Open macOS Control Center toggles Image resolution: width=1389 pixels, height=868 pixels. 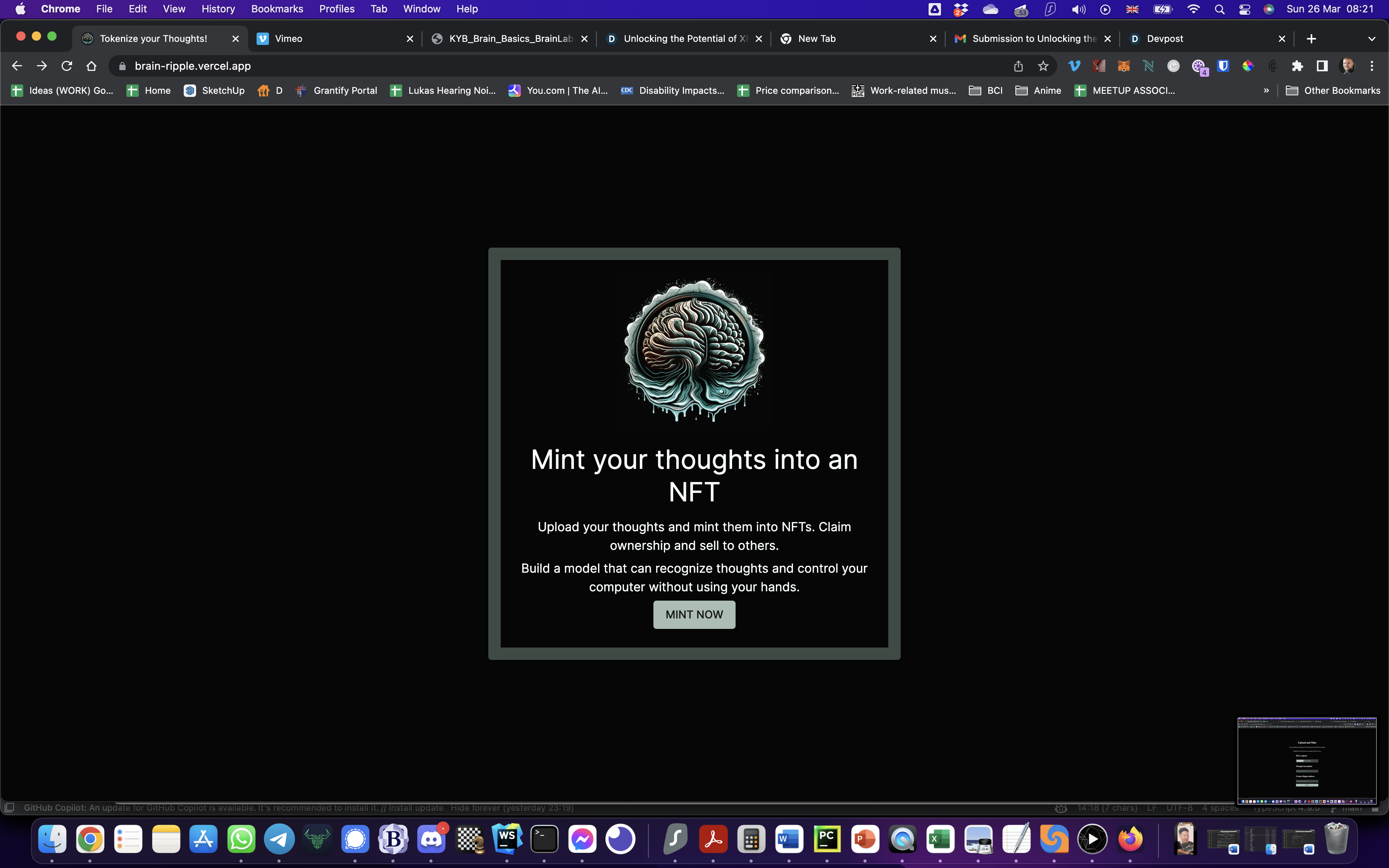coord(1244,9)
